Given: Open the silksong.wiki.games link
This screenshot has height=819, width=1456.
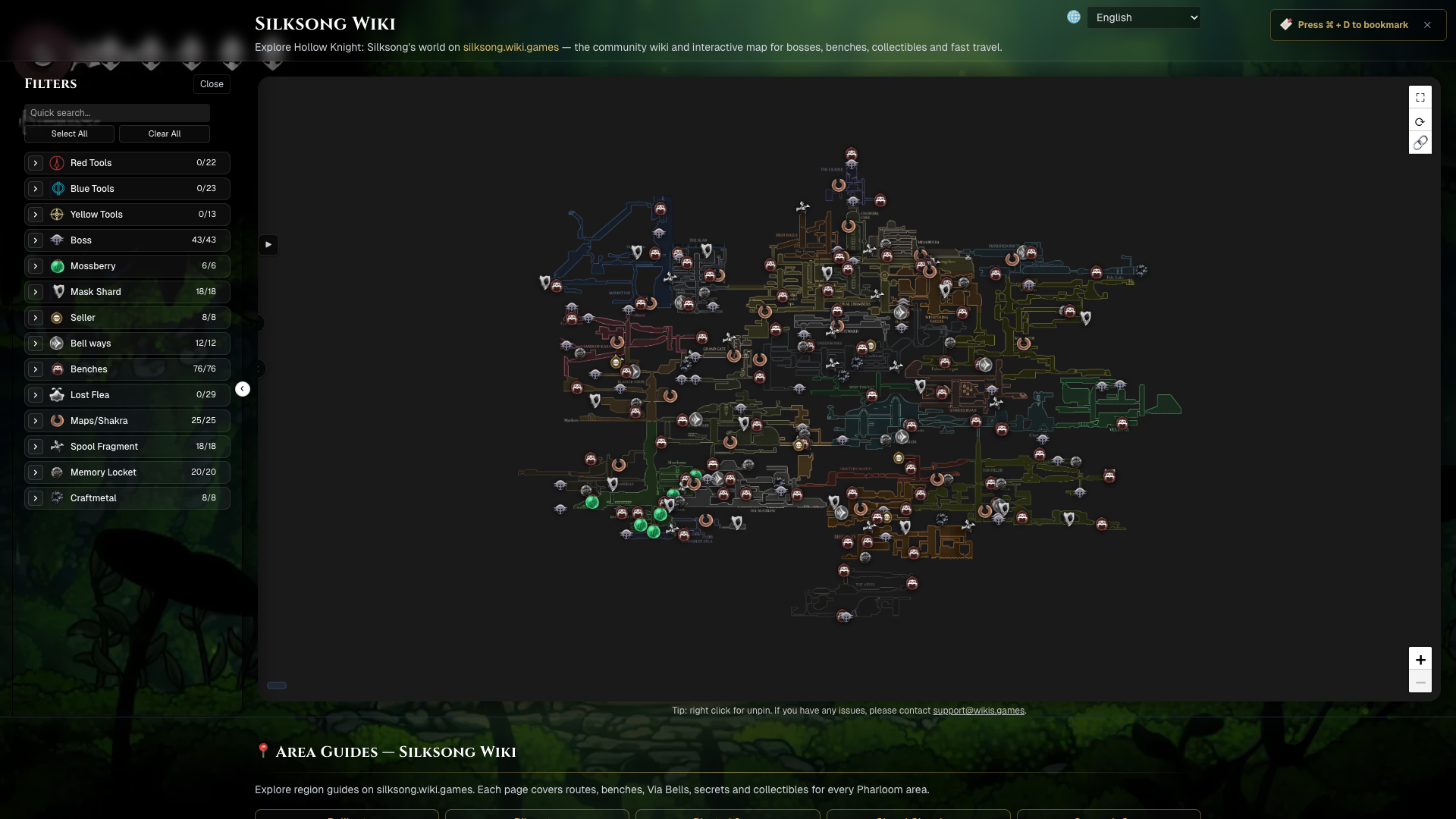Looking at the screenshot, I should (510, 47).
